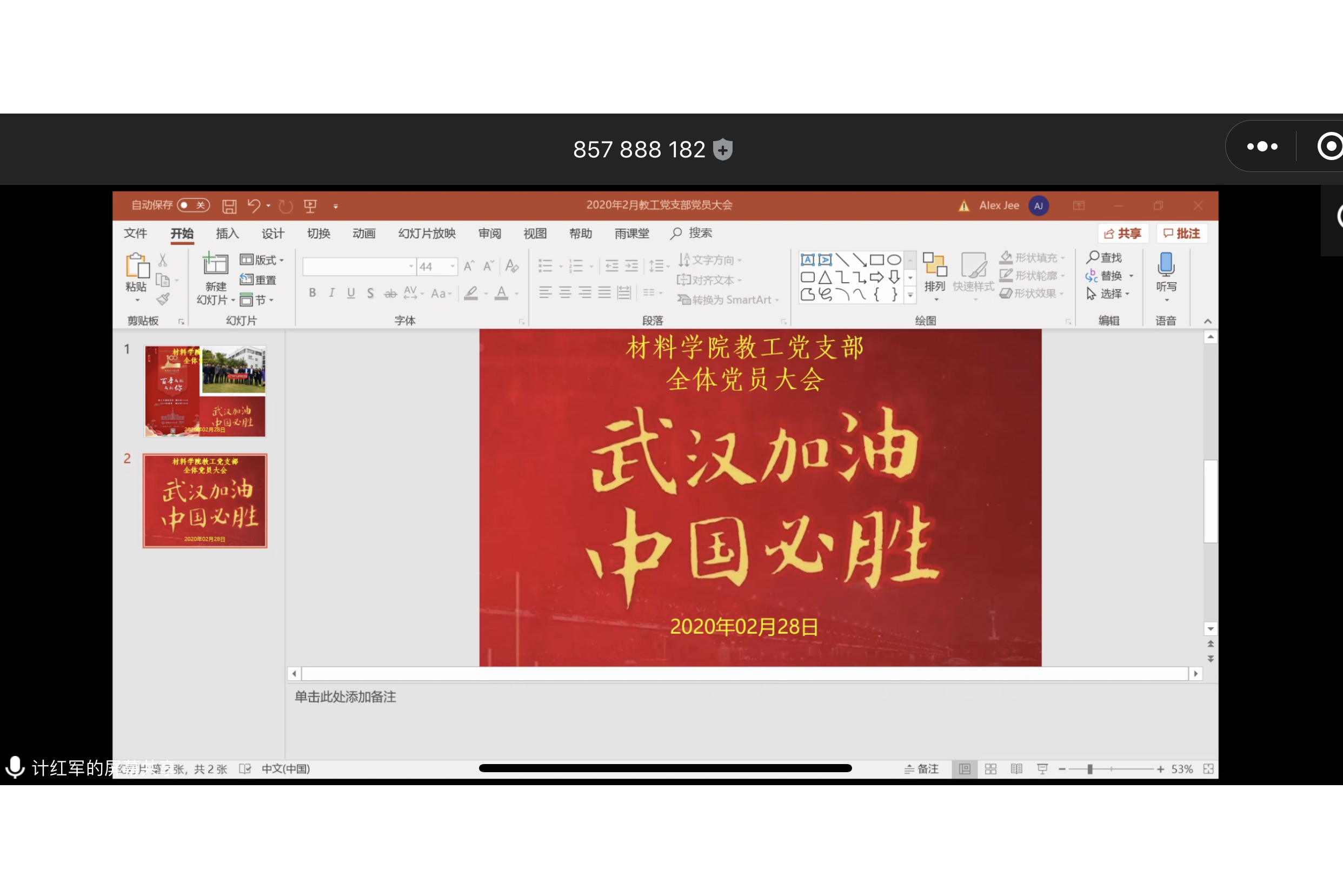Select slide 1 thumbnail in sidebar

pos(204,391)
